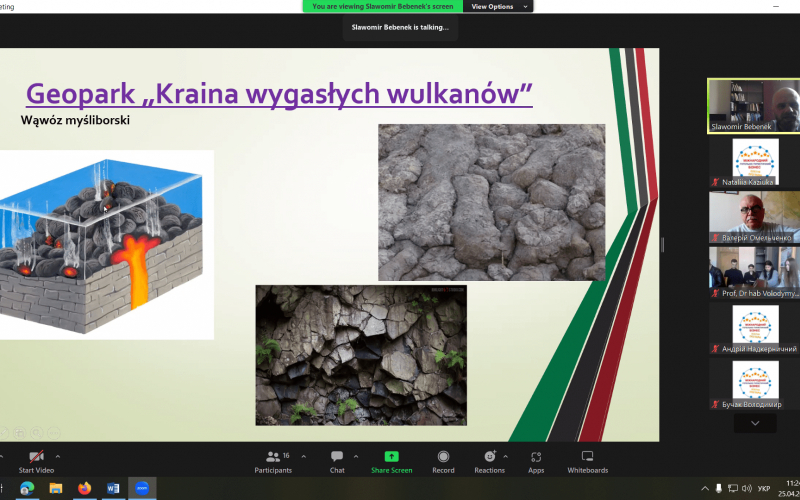
Task: Open the Reactions smiley menu
Action: 489,462
